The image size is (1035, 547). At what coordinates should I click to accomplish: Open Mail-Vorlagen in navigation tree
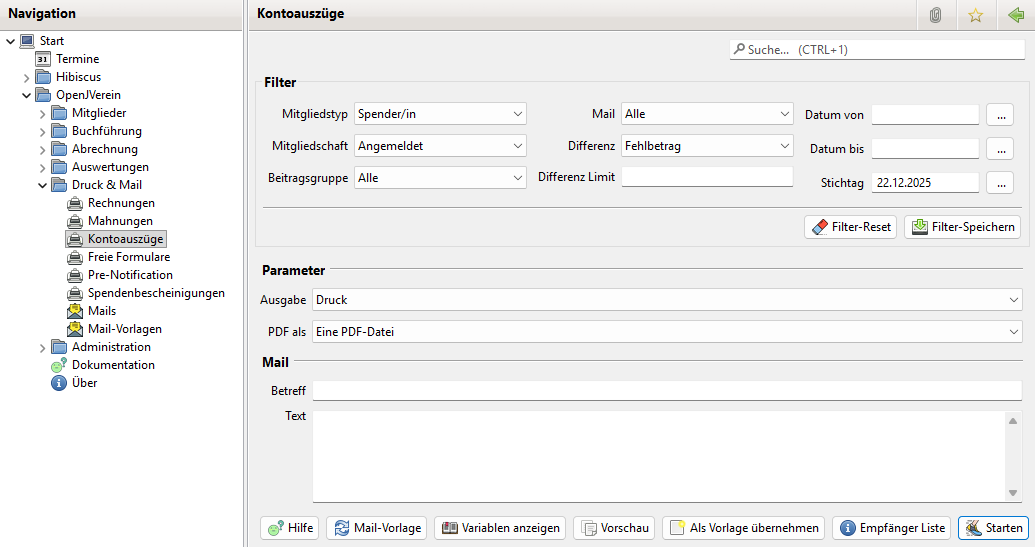click(124, 329)
